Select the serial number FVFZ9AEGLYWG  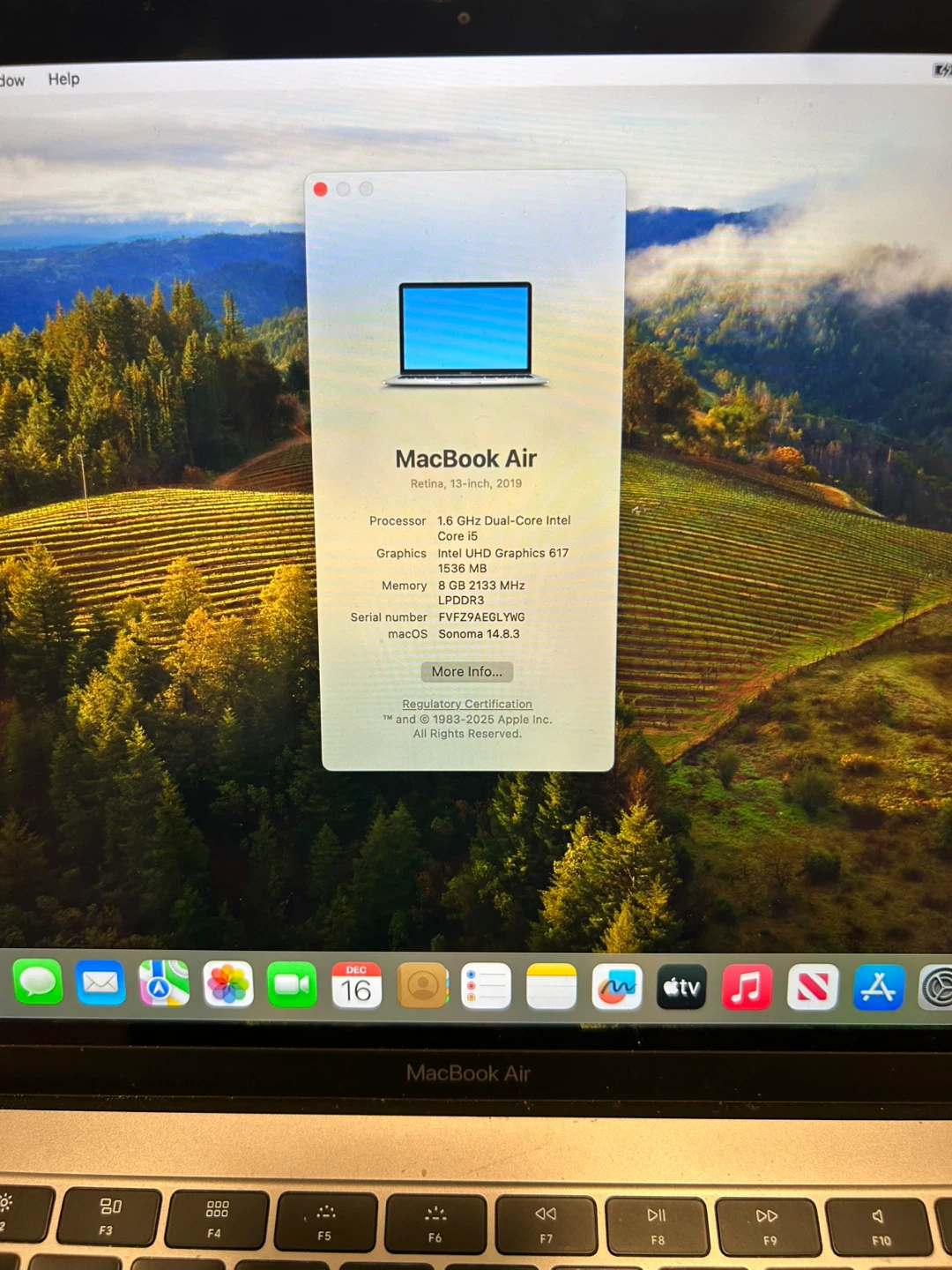(481, 617)
